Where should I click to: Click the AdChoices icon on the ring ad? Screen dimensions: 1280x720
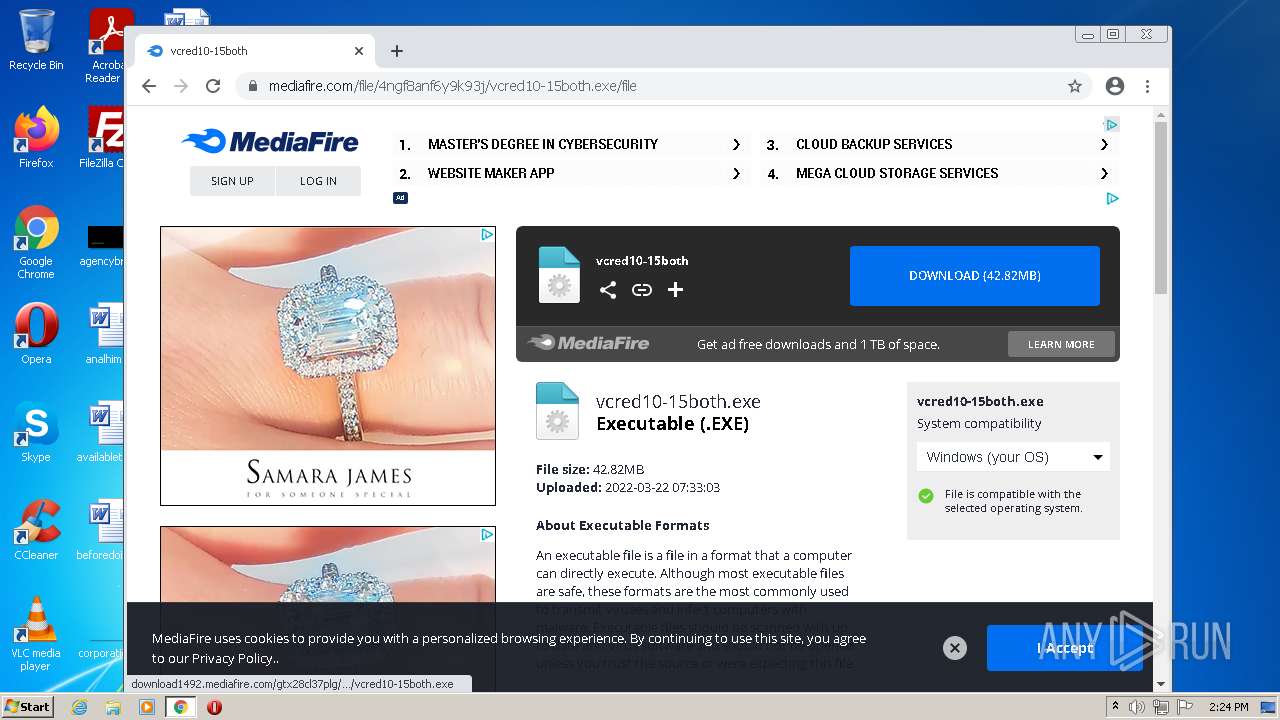click(487, 235)
